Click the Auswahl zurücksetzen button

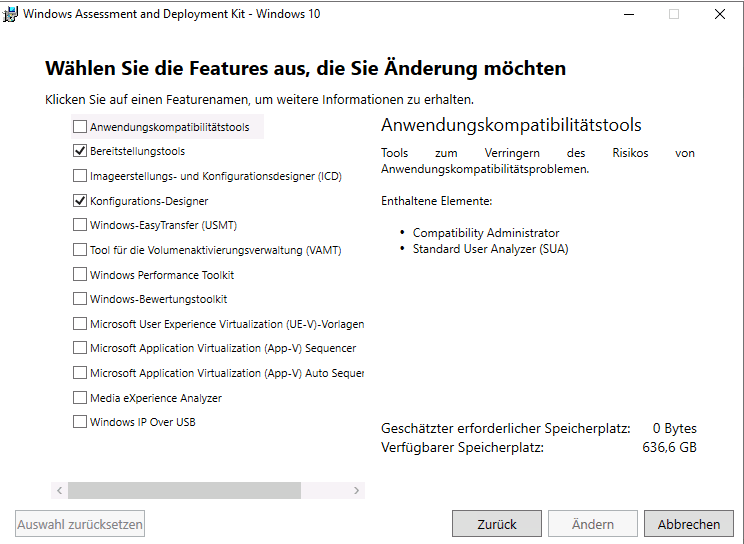pyautogui.click(x=80, y=524)
